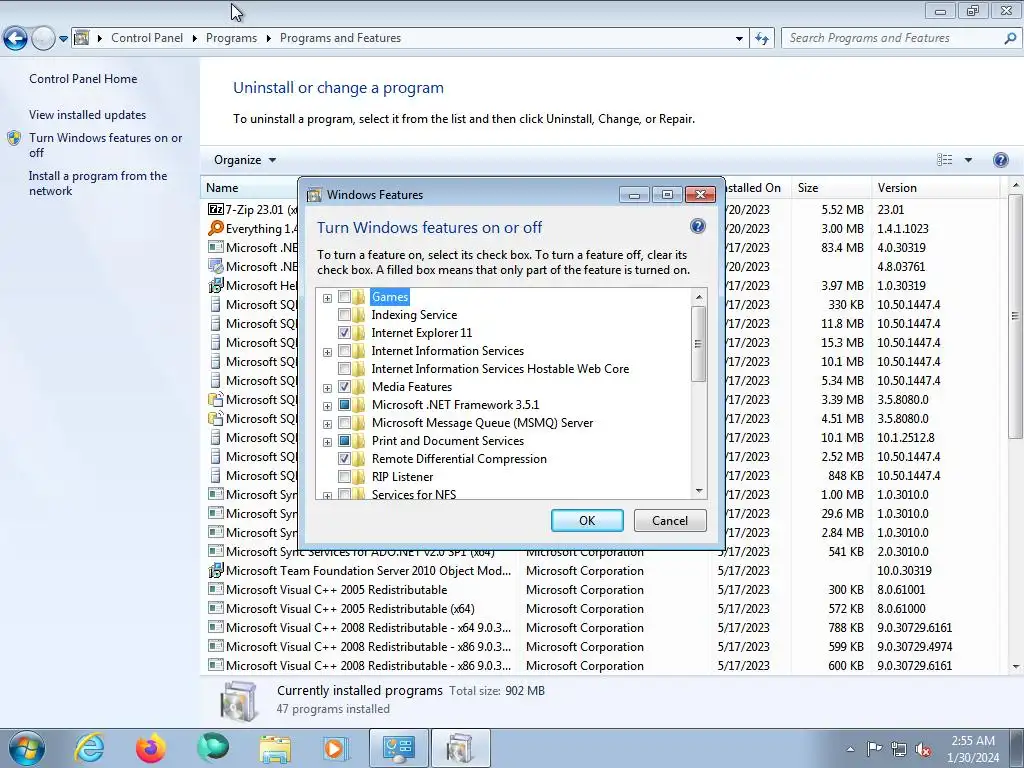Viewport: 1024px width, 768px height.
Task: Expand Microsoft .NET Framework 3.5.1 node
Action: pyautogui.click(x=327, y=406)
